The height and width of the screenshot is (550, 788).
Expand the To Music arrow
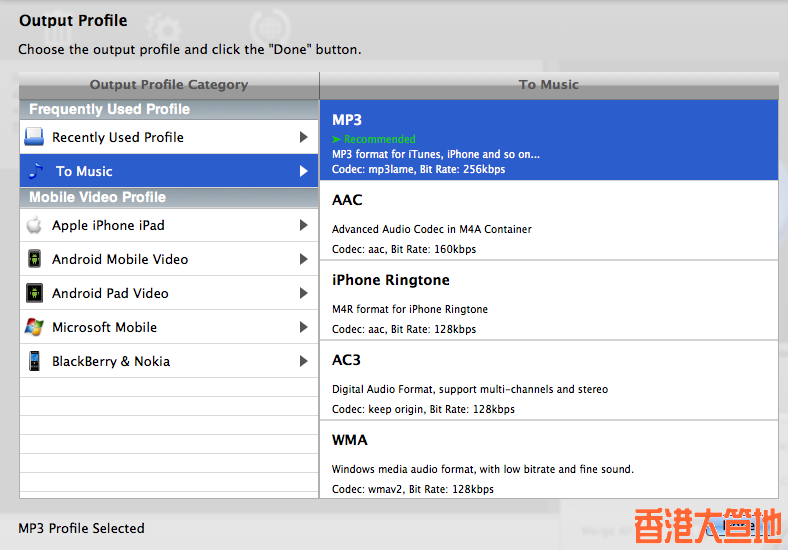click(303, 171)
